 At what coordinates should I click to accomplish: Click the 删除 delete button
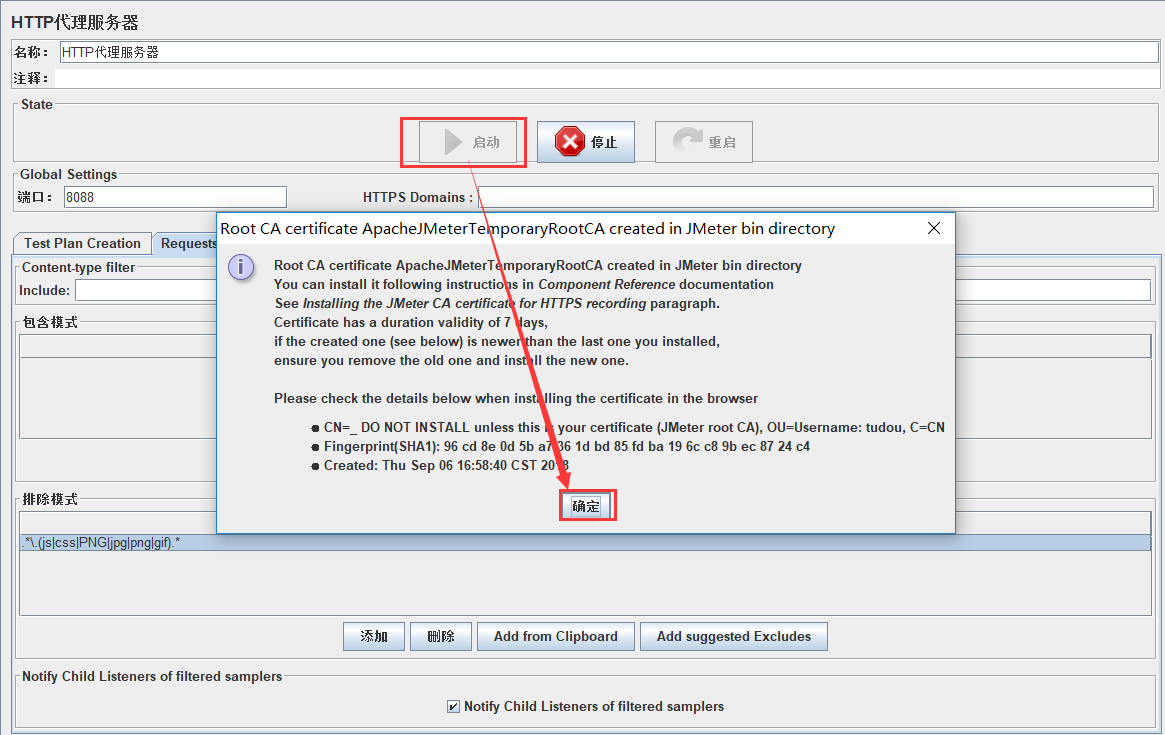pos(441,636)
